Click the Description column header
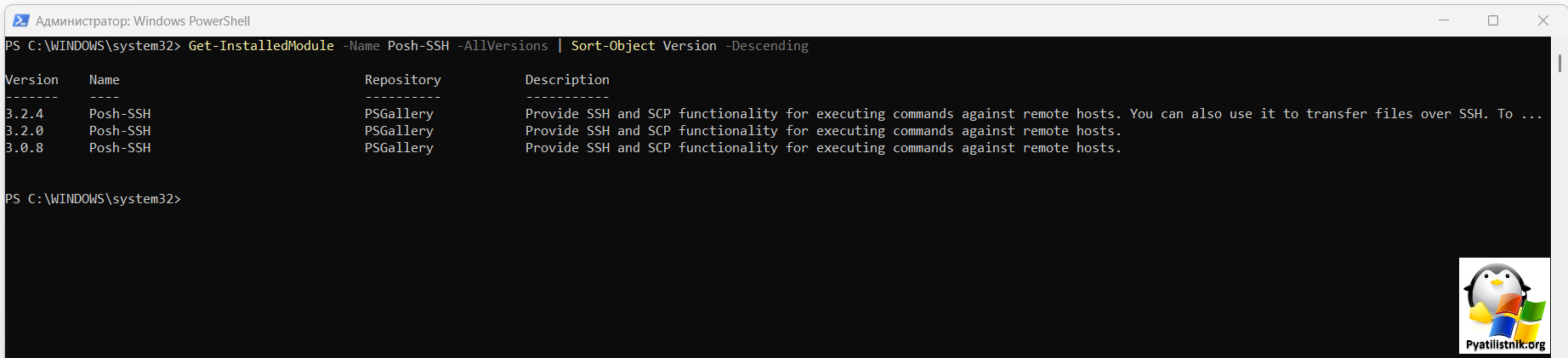The height and width of the screenshot is (358, 1568). coord(567,80)
